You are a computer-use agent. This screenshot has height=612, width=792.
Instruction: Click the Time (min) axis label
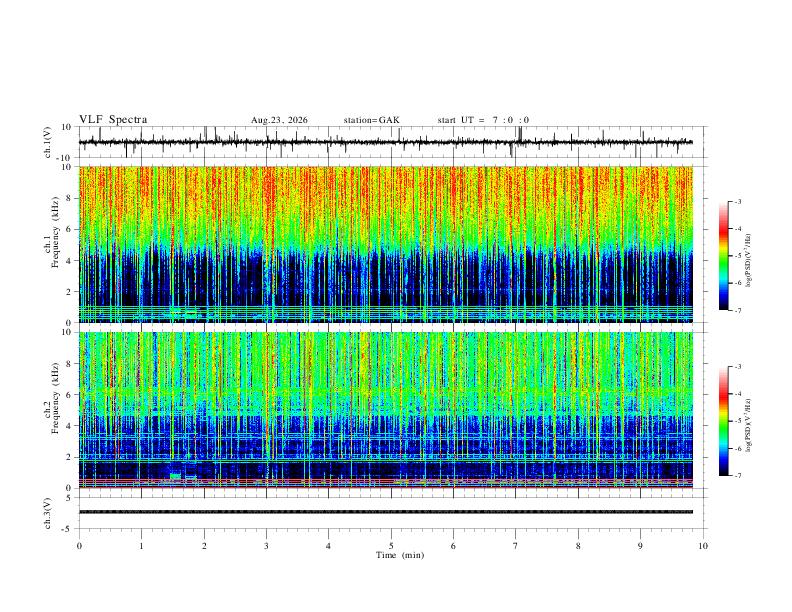400,555
